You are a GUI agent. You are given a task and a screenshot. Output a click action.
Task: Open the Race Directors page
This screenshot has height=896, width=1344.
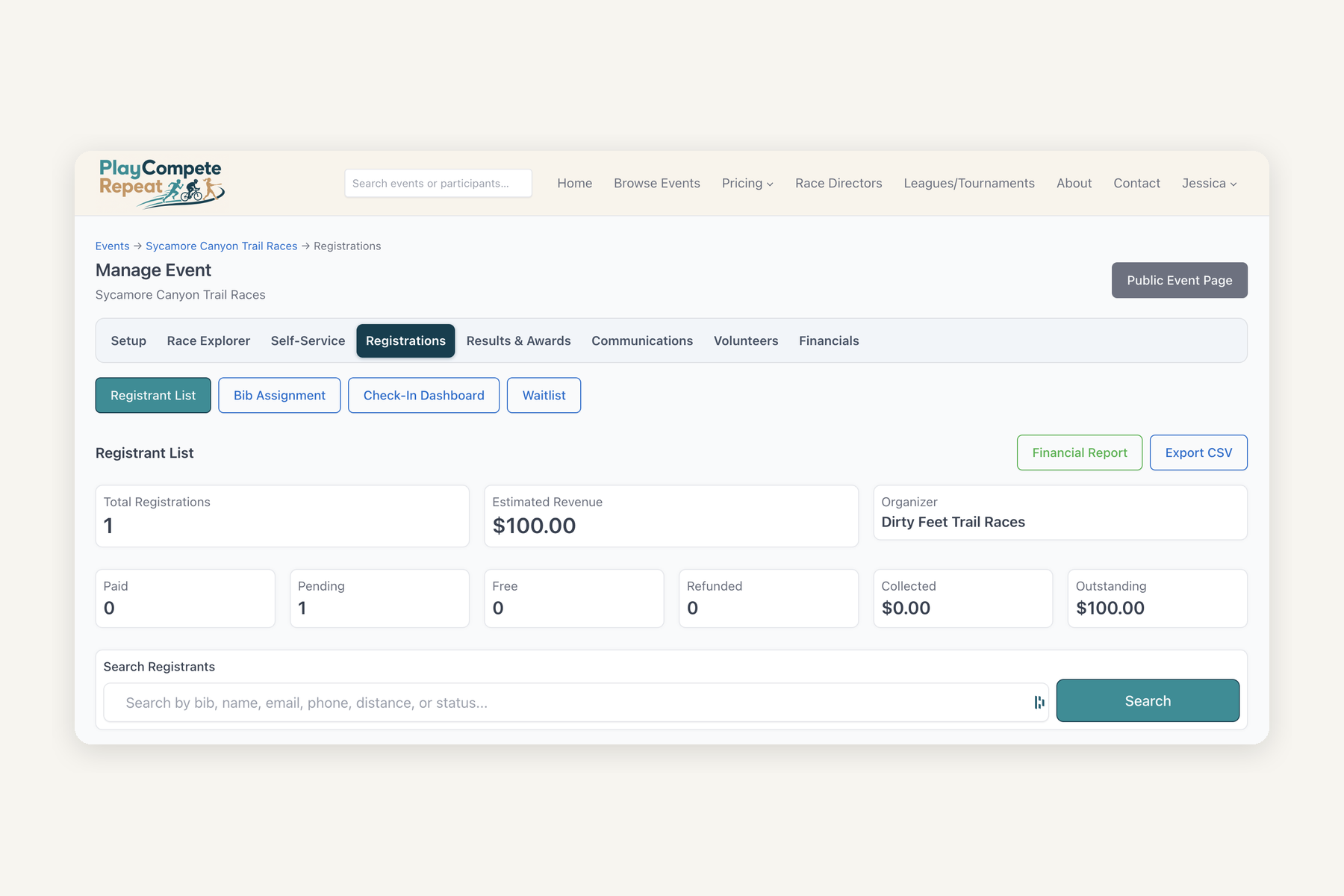839,184
